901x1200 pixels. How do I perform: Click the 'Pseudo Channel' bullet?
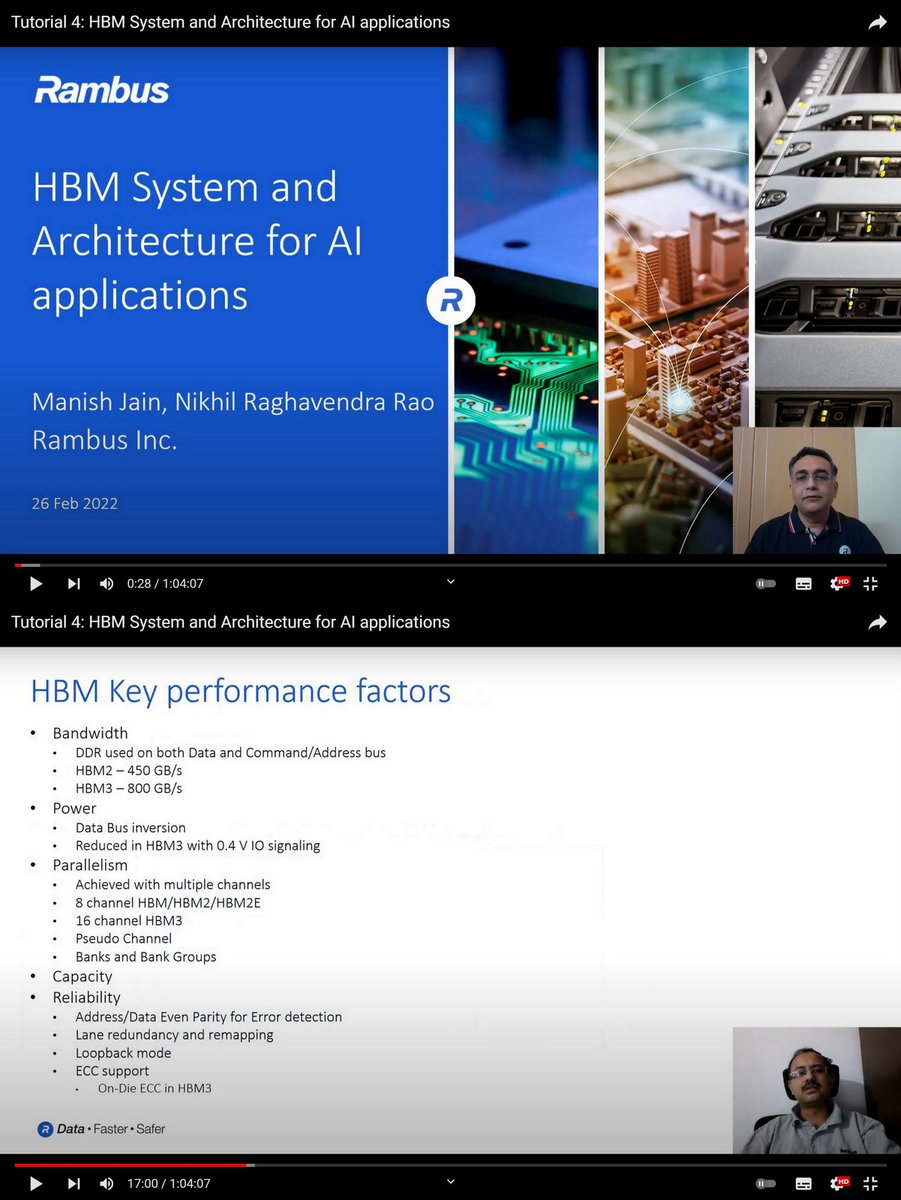coord(124,938)
